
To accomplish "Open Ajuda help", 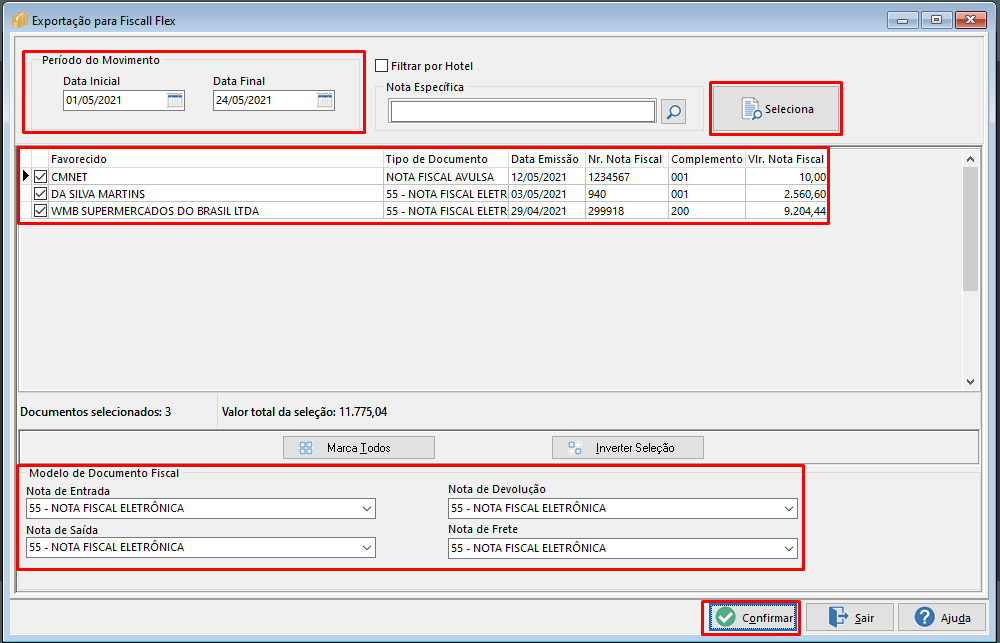I will coord(942,617).
